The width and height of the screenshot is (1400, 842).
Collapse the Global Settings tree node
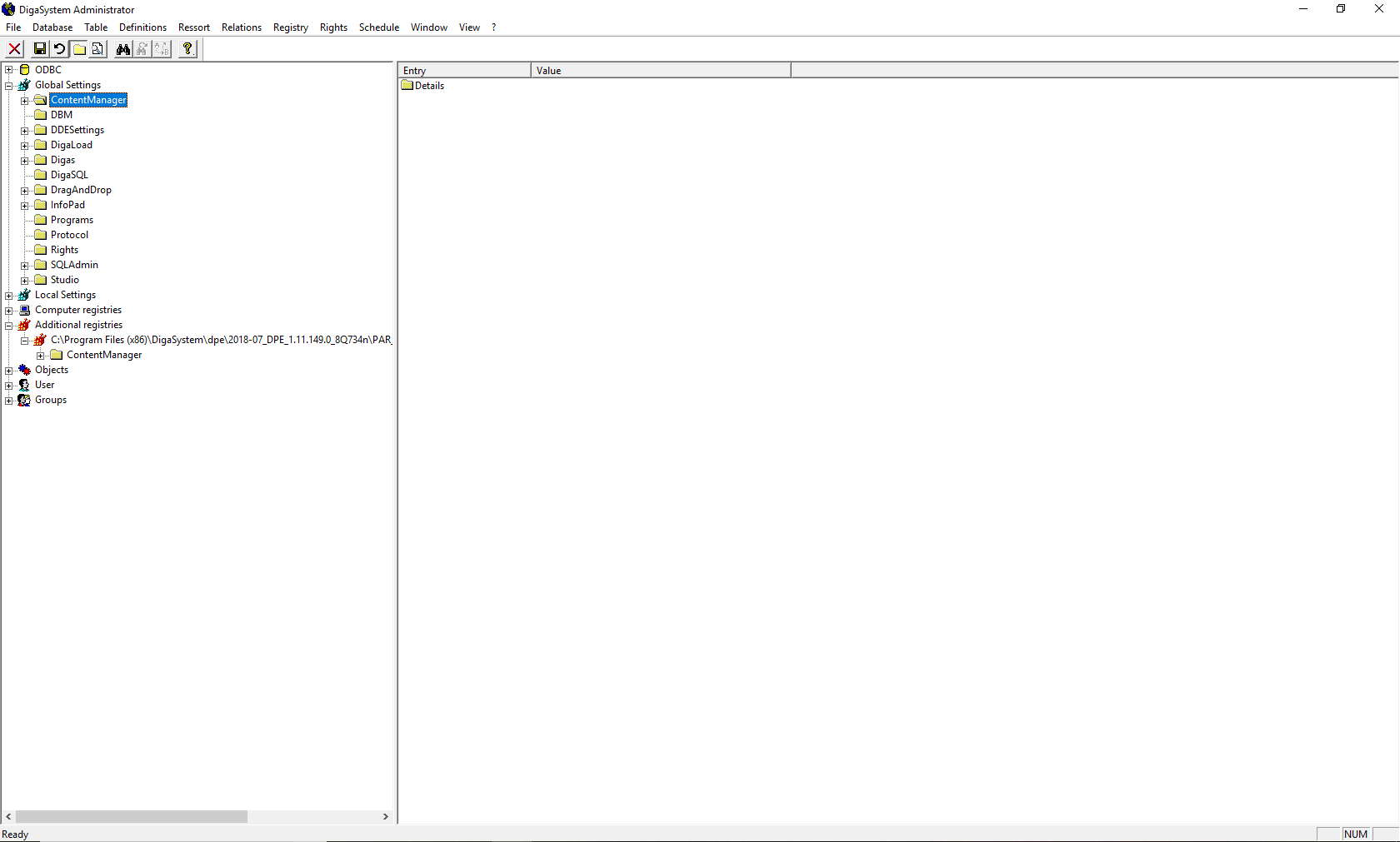coord(9,86)
